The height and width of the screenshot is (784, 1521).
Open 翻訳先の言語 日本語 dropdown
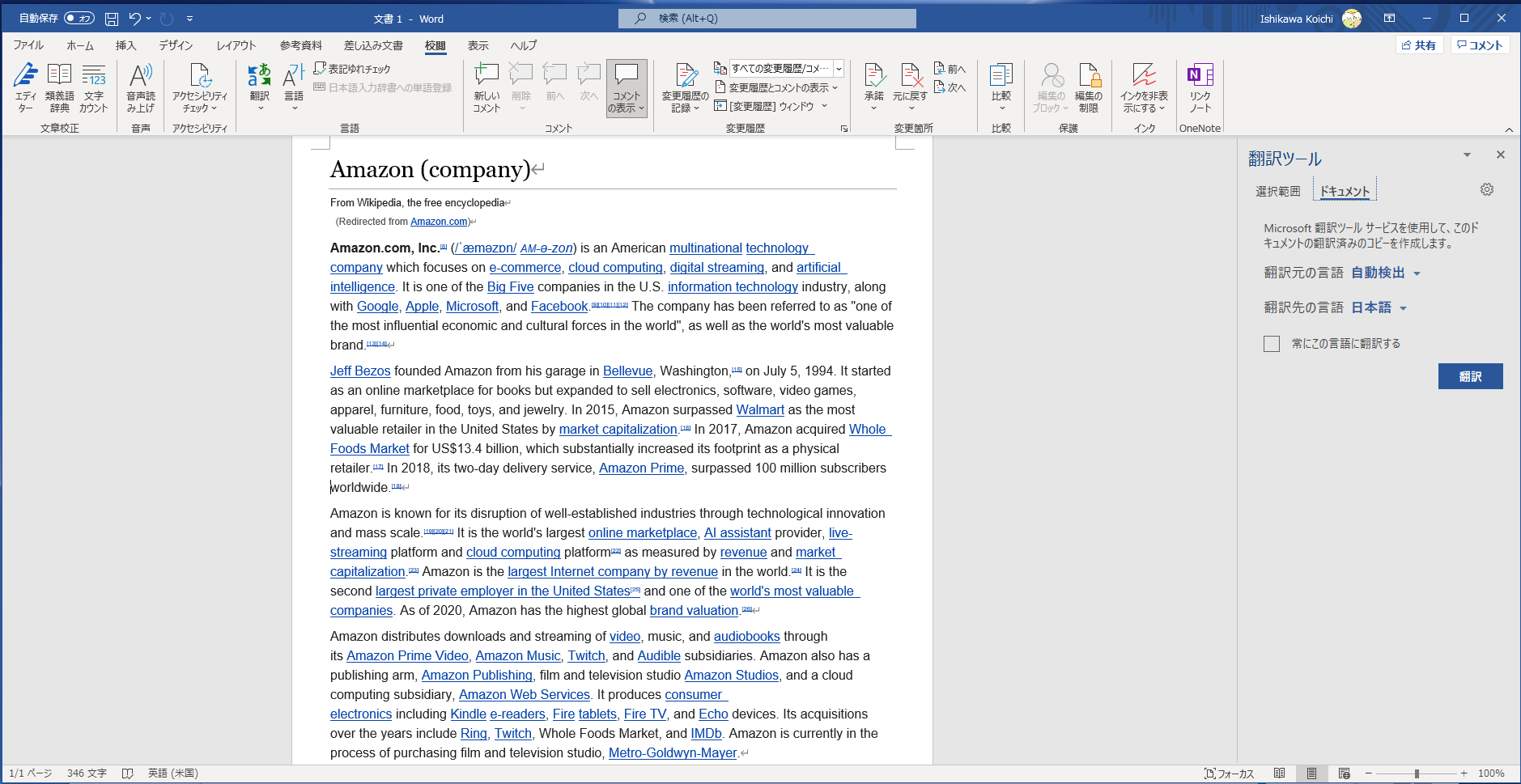pos(1379,308)
